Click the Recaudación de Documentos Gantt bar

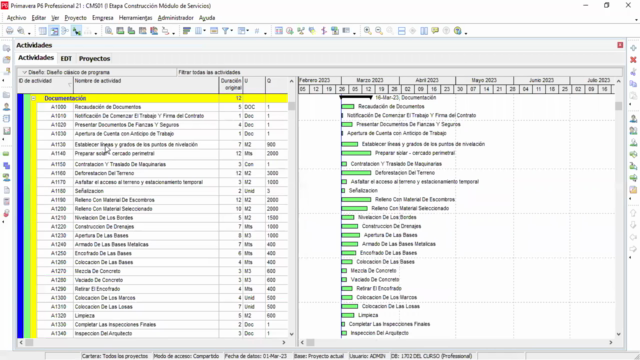[x=348, y=107]
